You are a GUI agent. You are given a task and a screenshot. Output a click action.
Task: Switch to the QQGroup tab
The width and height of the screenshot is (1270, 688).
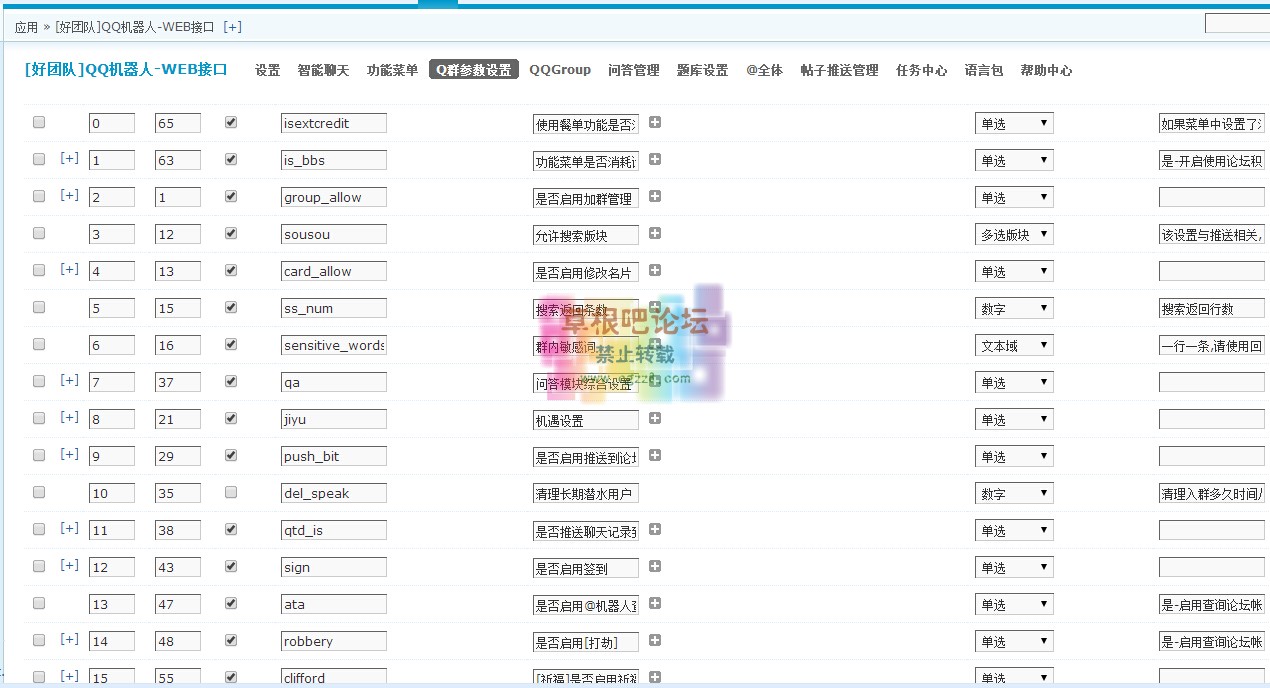pos(561,70)
